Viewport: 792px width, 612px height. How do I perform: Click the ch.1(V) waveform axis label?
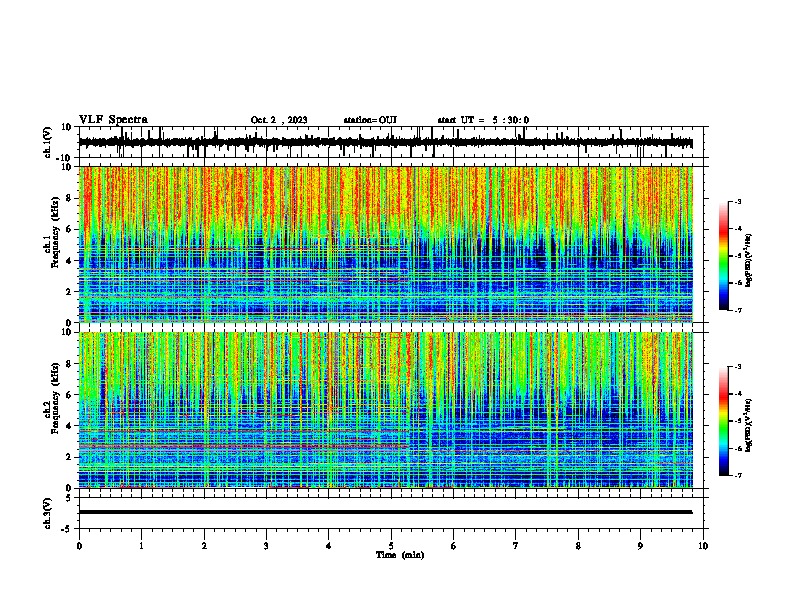48,142
